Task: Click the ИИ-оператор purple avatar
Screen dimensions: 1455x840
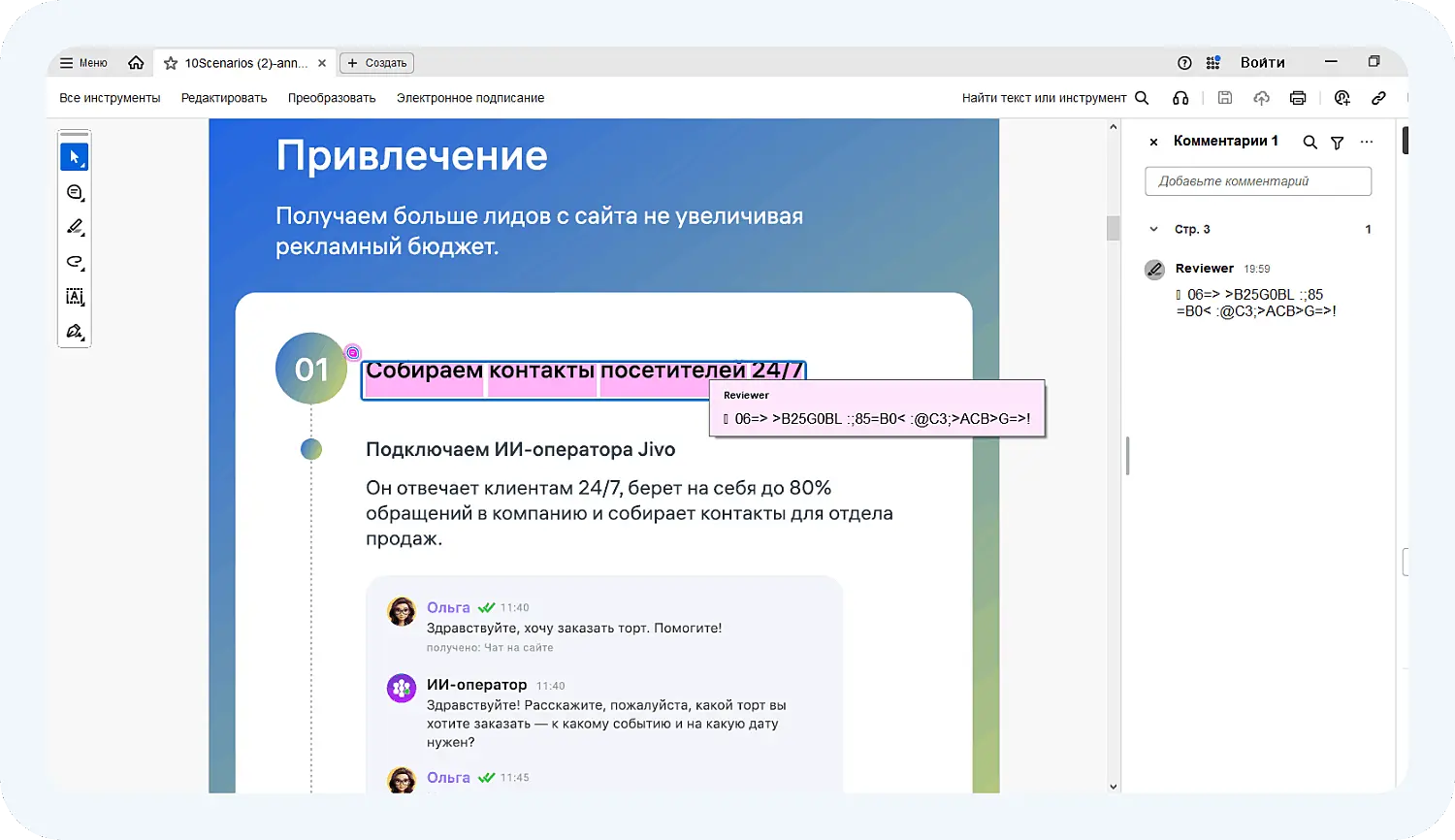Action: pyautogui.click(x=402, y=689)
